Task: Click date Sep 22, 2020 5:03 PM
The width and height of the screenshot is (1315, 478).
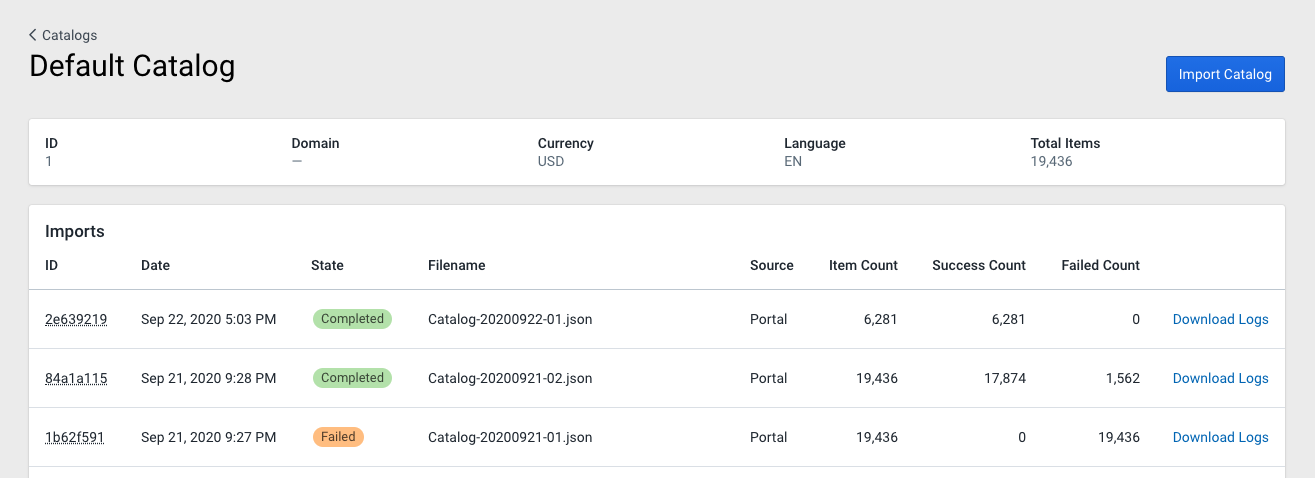Action: [x=209, y=320]
